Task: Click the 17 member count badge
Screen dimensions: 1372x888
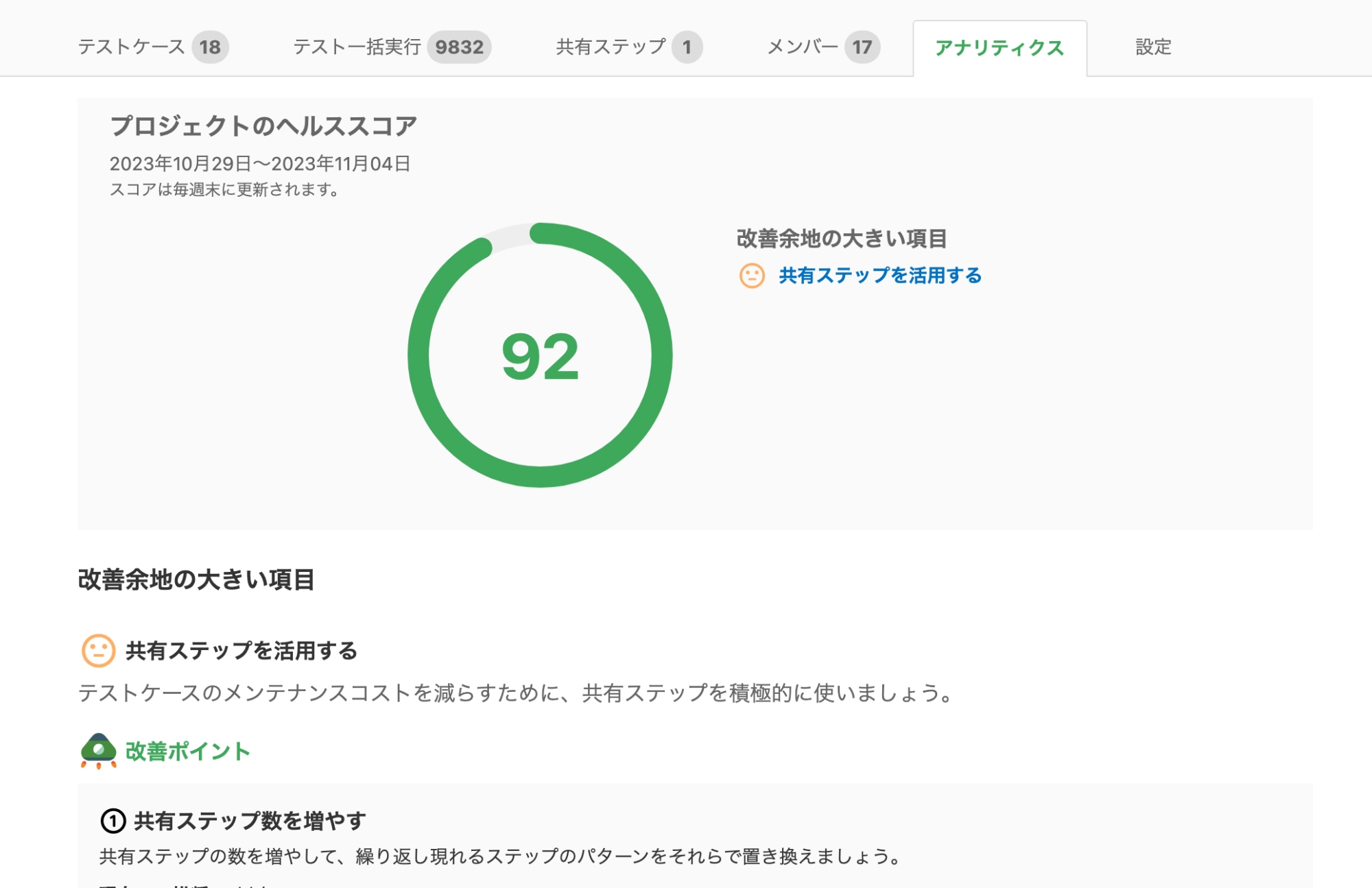Action: pos(862,47)
